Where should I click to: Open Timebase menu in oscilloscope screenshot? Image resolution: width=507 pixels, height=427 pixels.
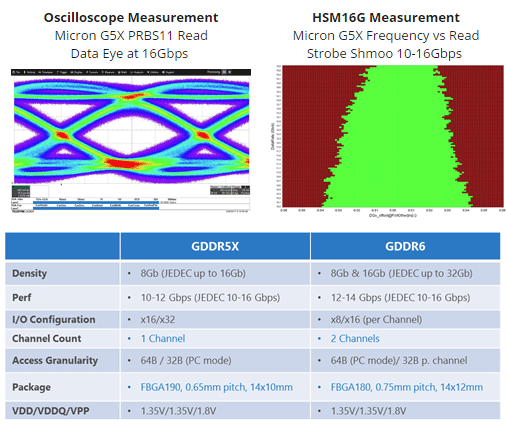46,72
